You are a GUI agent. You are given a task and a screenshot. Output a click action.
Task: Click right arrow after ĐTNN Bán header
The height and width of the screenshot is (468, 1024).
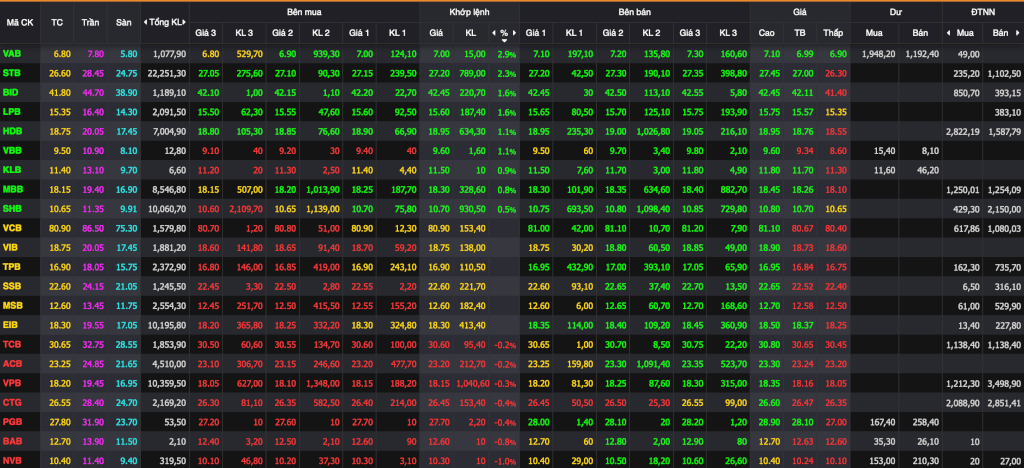1019,33
